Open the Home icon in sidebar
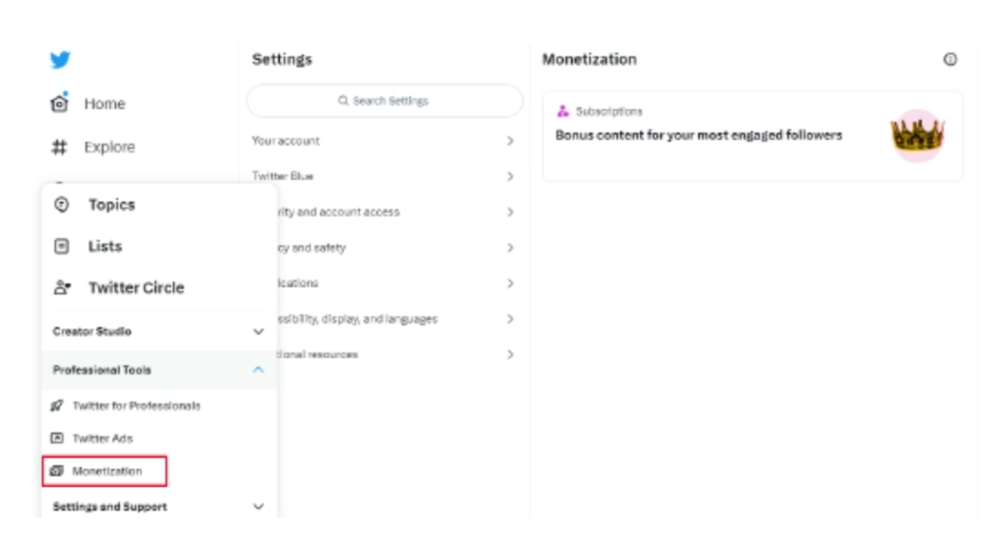Viewport: 1000px width, 557px height. click(59, 103)
